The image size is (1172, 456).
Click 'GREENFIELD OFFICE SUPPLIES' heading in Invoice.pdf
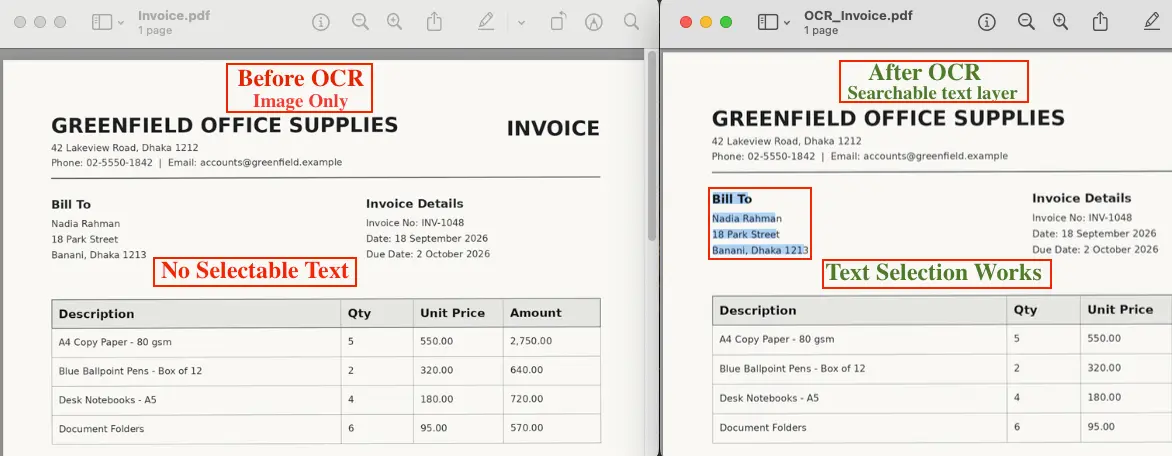click(224, 125)
